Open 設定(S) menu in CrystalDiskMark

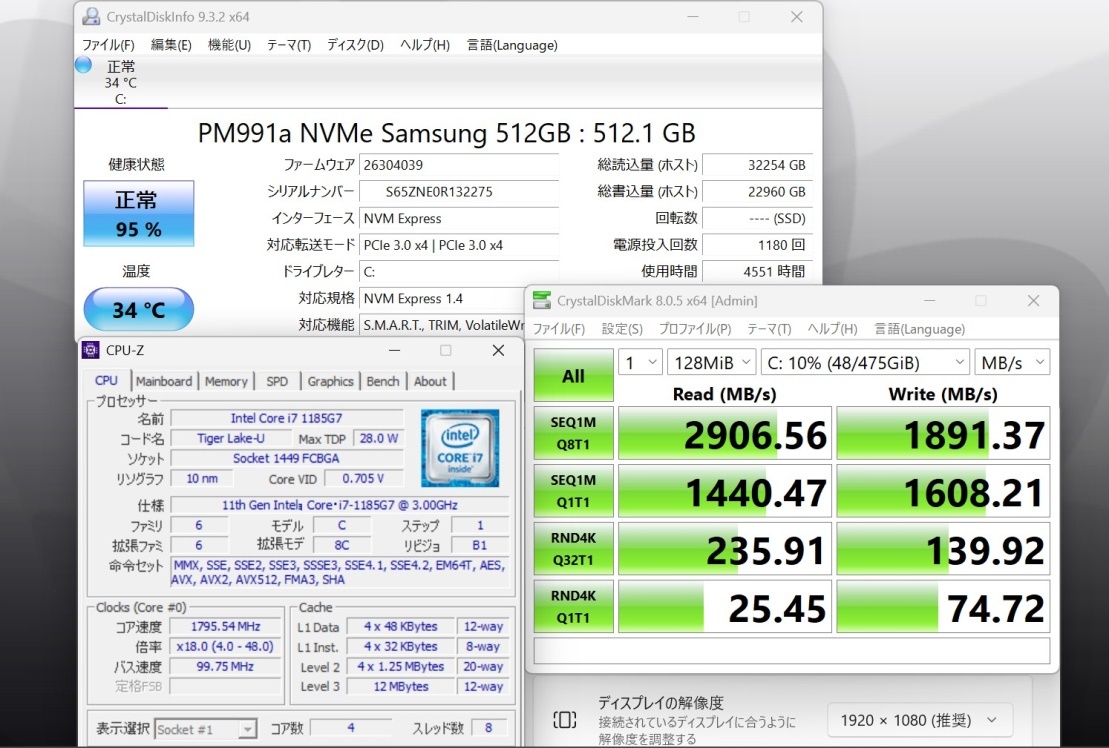coord(622,329)
